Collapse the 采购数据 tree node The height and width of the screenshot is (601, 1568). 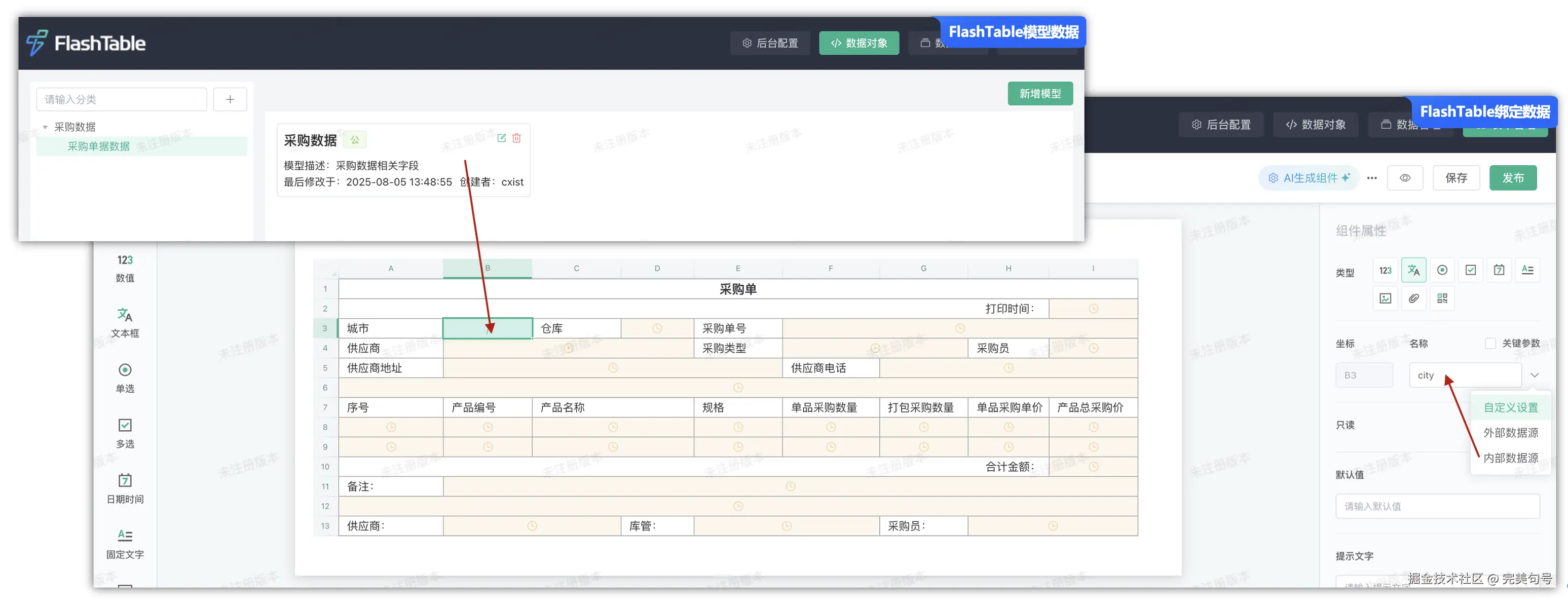[x=45, y=127]
